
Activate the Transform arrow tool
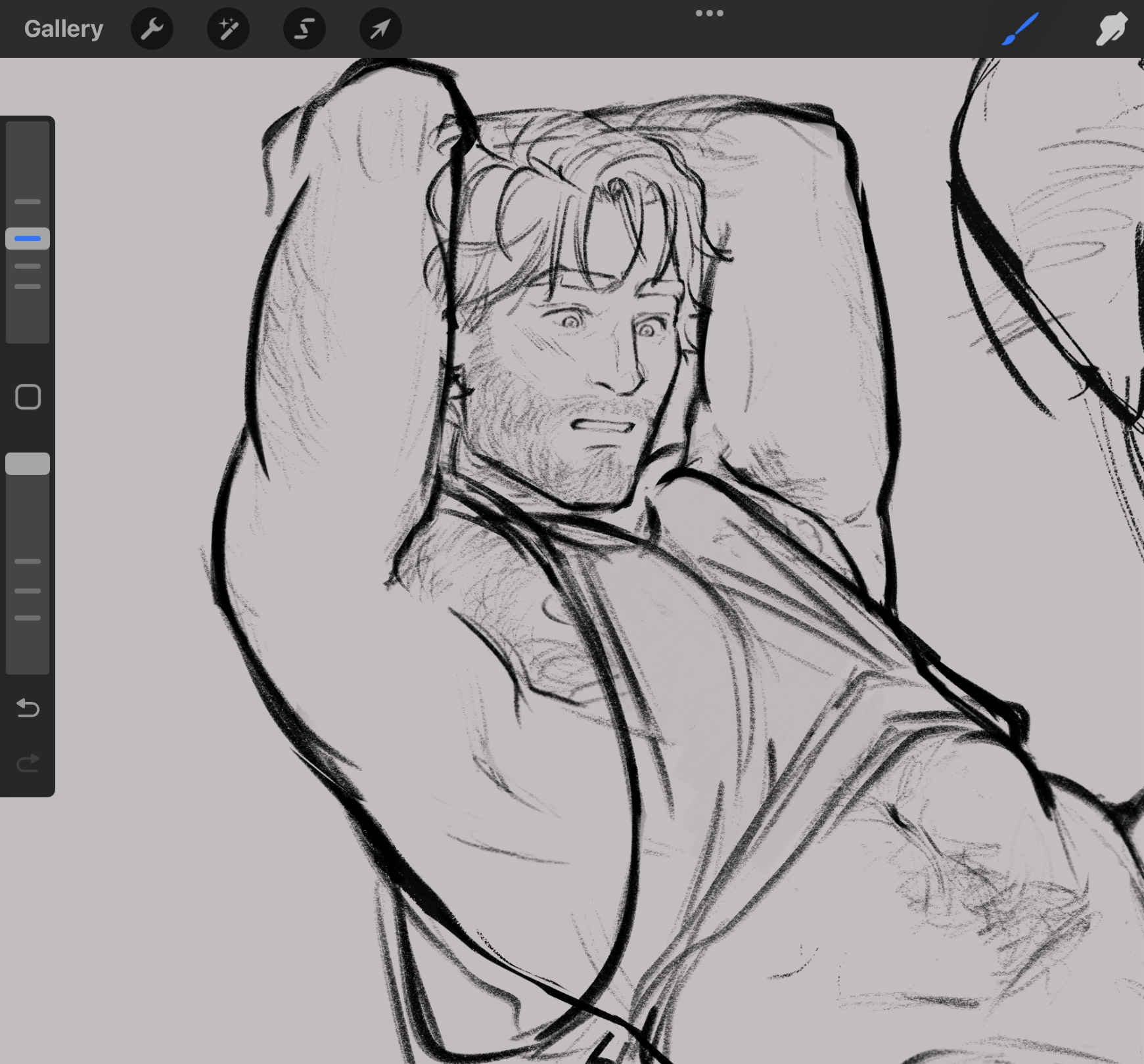tap(380, 29)
